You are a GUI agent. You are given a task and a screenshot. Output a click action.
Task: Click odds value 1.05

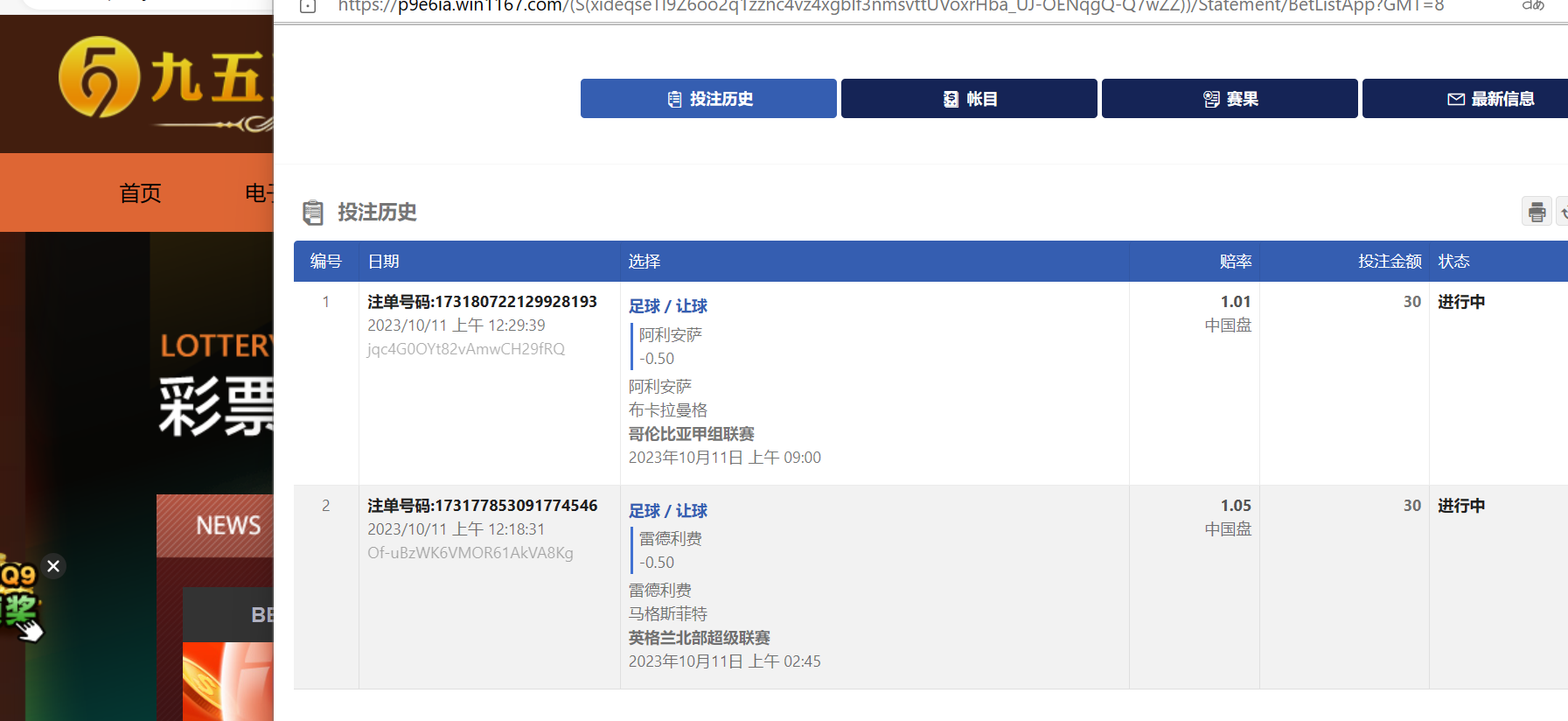1236,506
